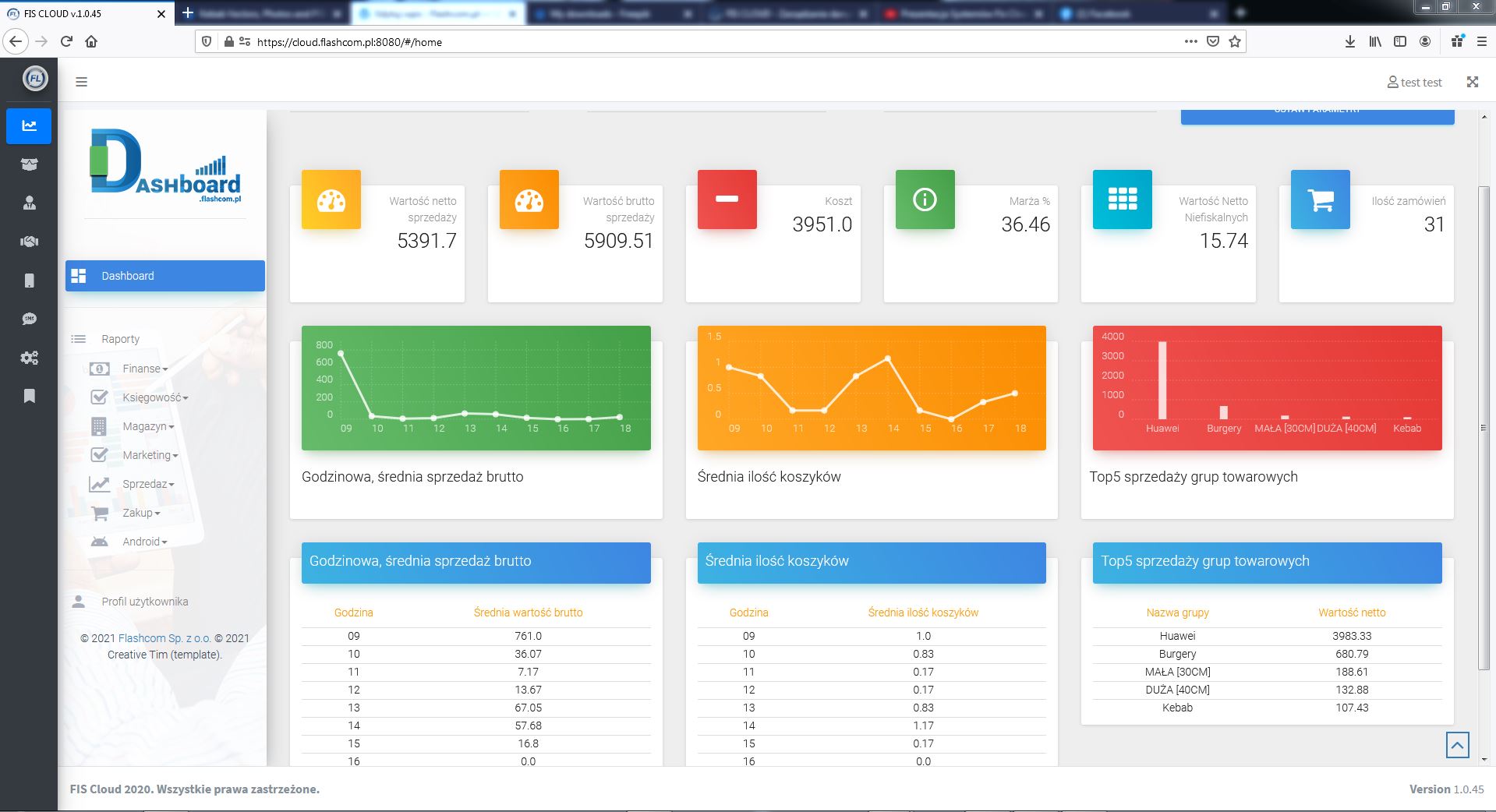The image size is (1496, 812).
Task: Click orange basket count line chart
Action: point(872,388)
